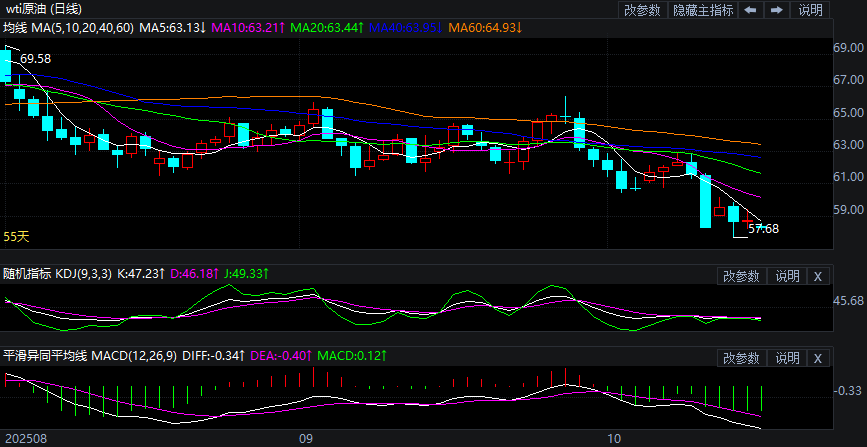Select the magenta MA10 legend label
Viewport: 867px width, 447px height.
[248, 27]
